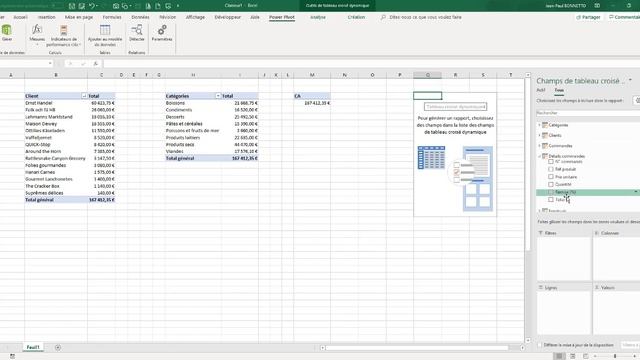Click Ajouter au modèle de données
This screenshot has width=640, height=360.
(x=105, y=35)
